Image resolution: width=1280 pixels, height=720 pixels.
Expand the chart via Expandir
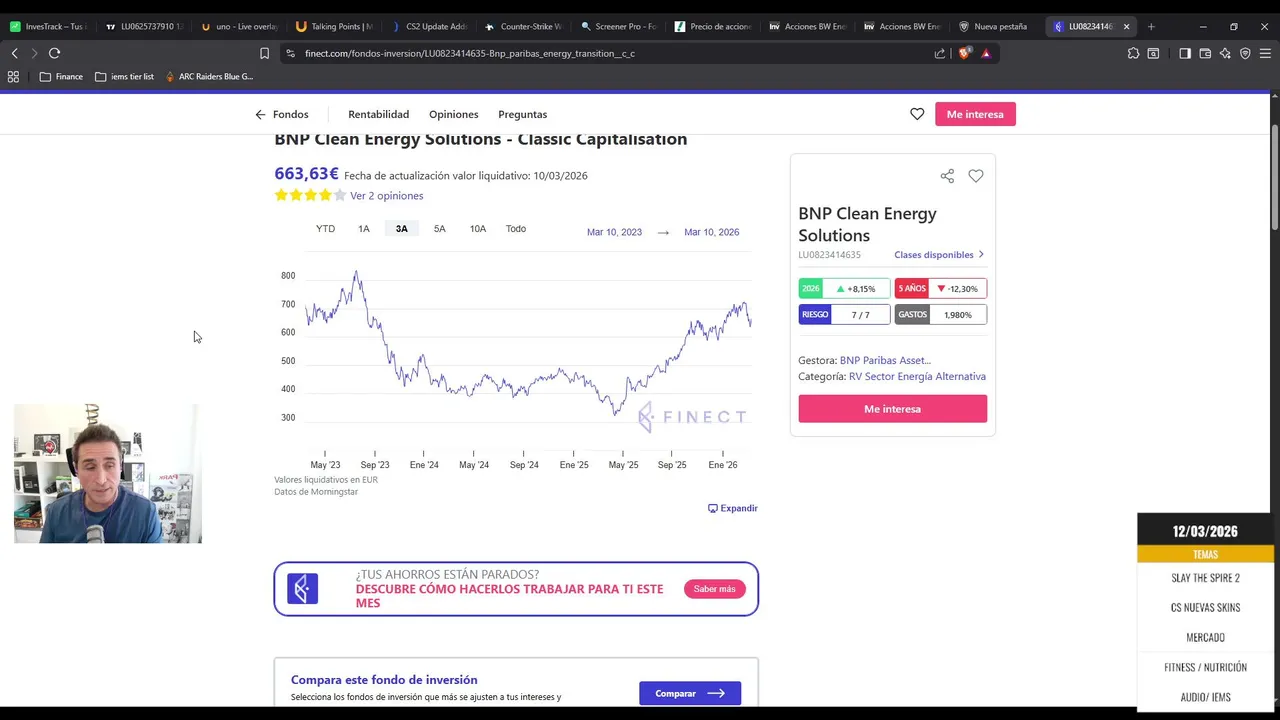pyautogui.click(x=733, y=508)
